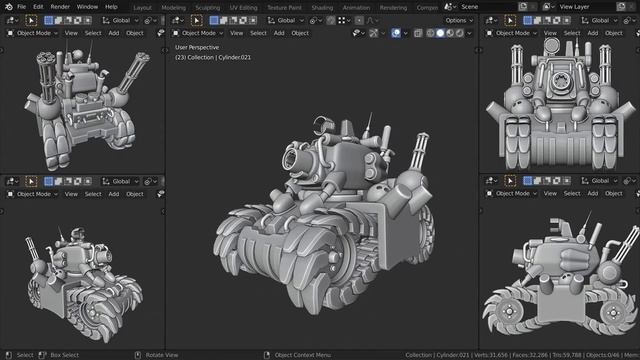Open the Window menu
640x360 pixels.
click(87, 7)
